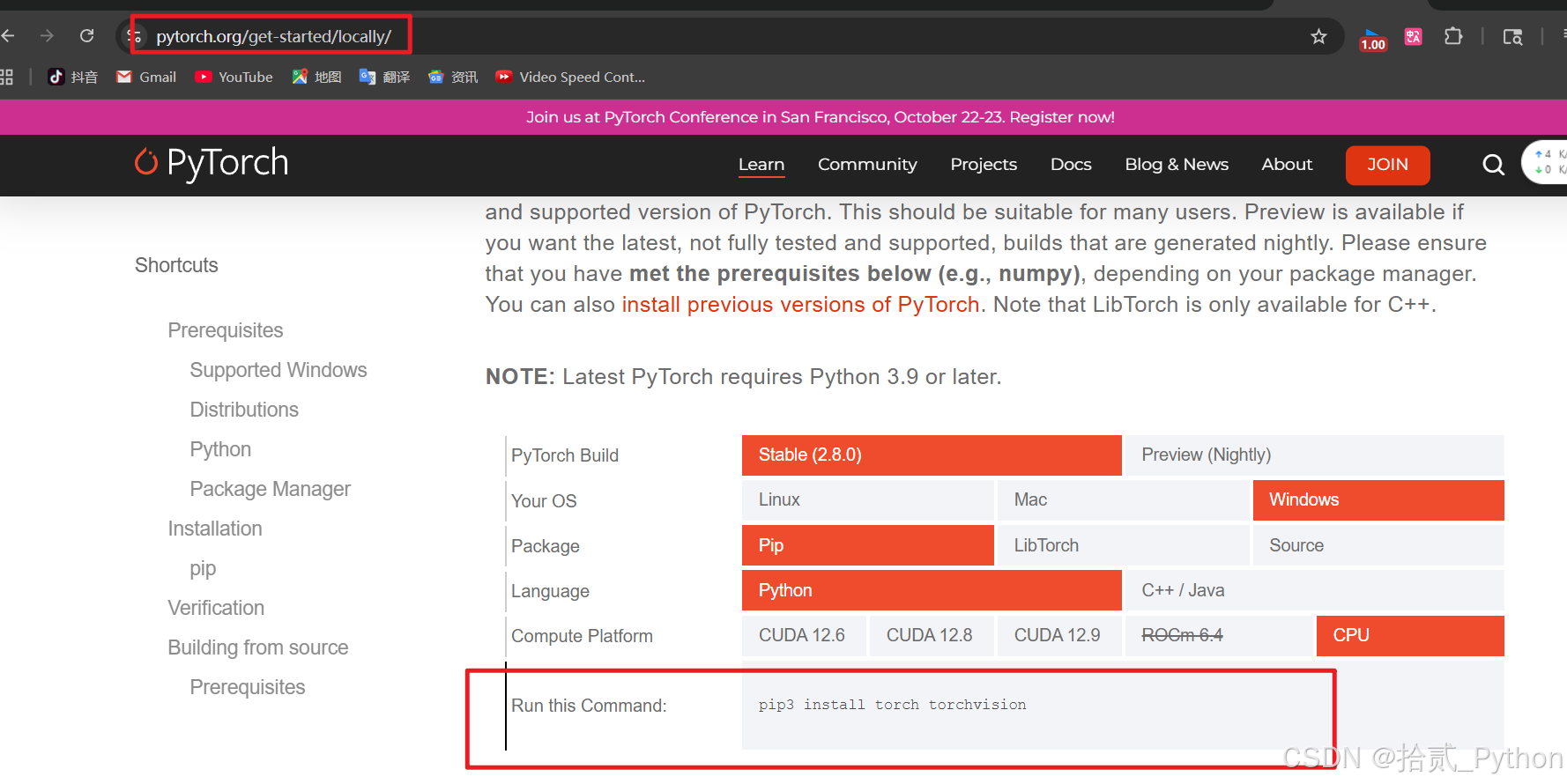Go to Installation shortcut
The image size is (1567, 784).
point(215,529)
